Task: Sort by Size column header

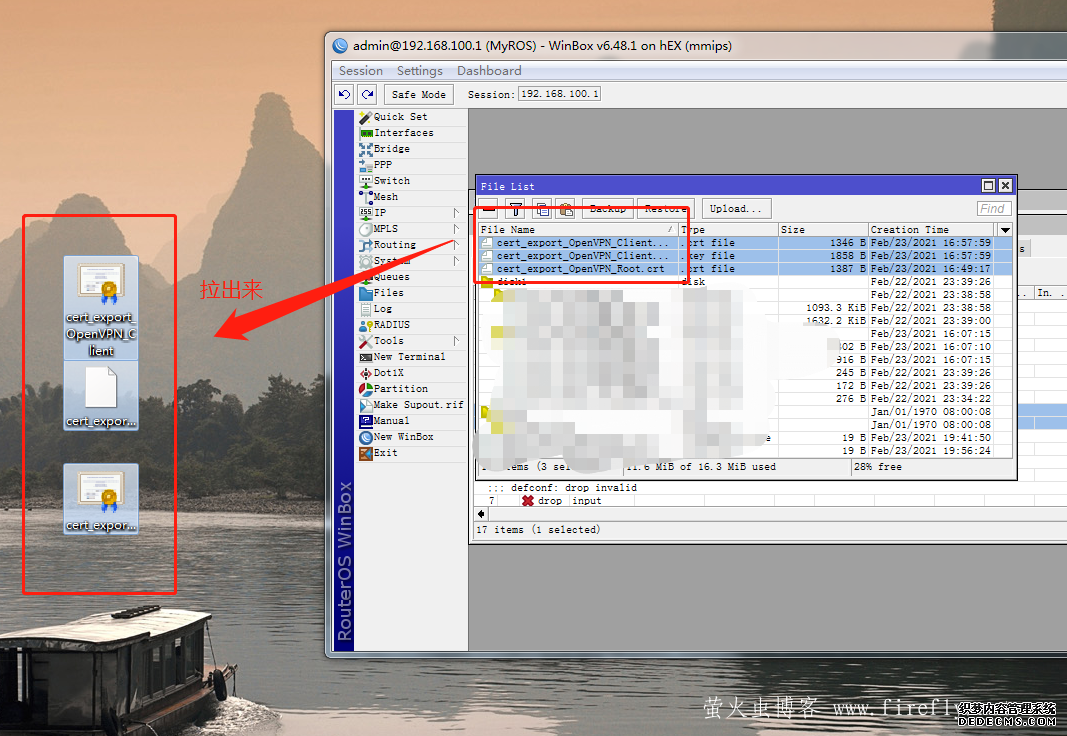Action: pos(823,230)
